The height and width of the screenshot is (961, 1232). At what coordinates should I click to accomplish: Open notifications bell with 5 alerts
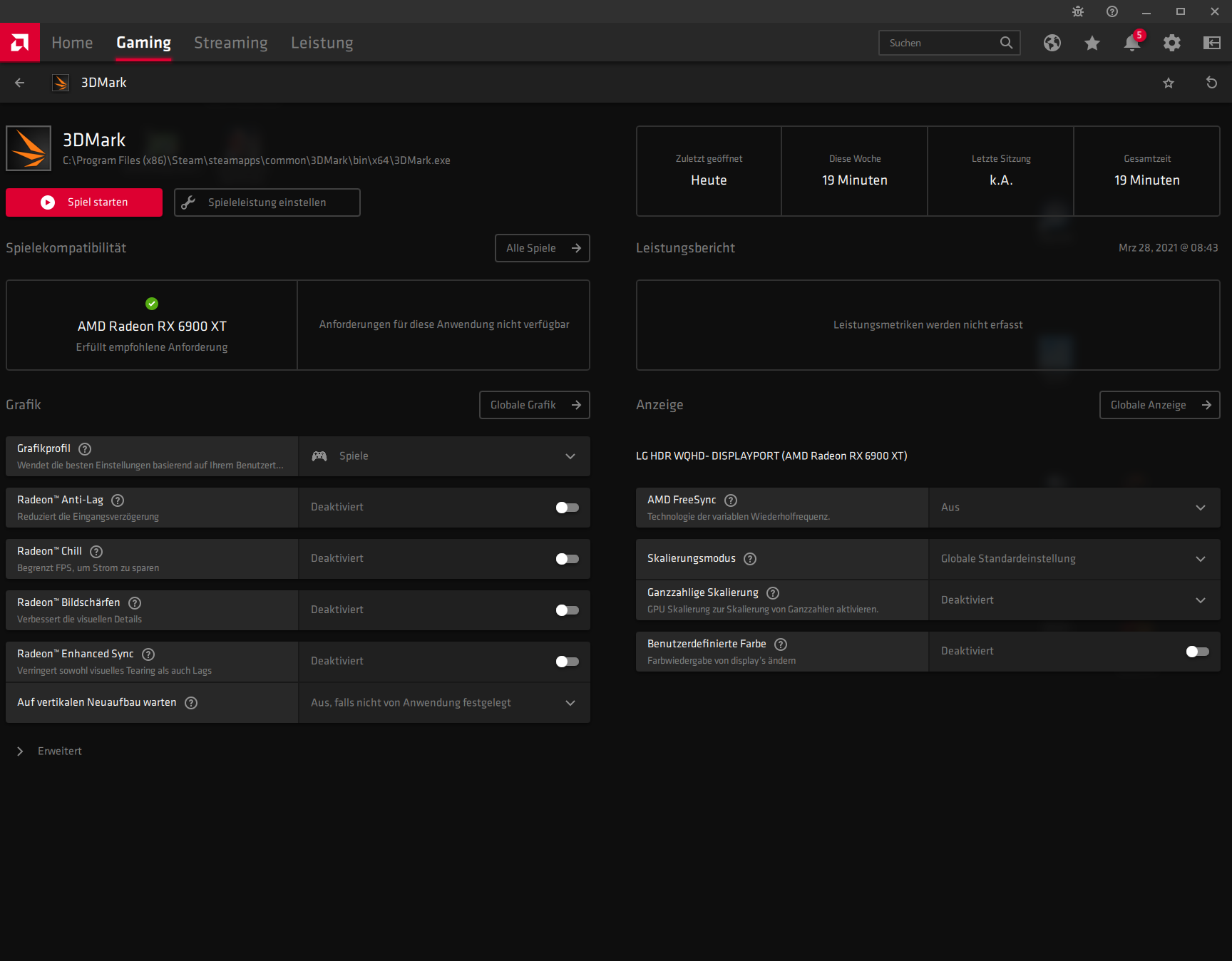click(1132, 43)
